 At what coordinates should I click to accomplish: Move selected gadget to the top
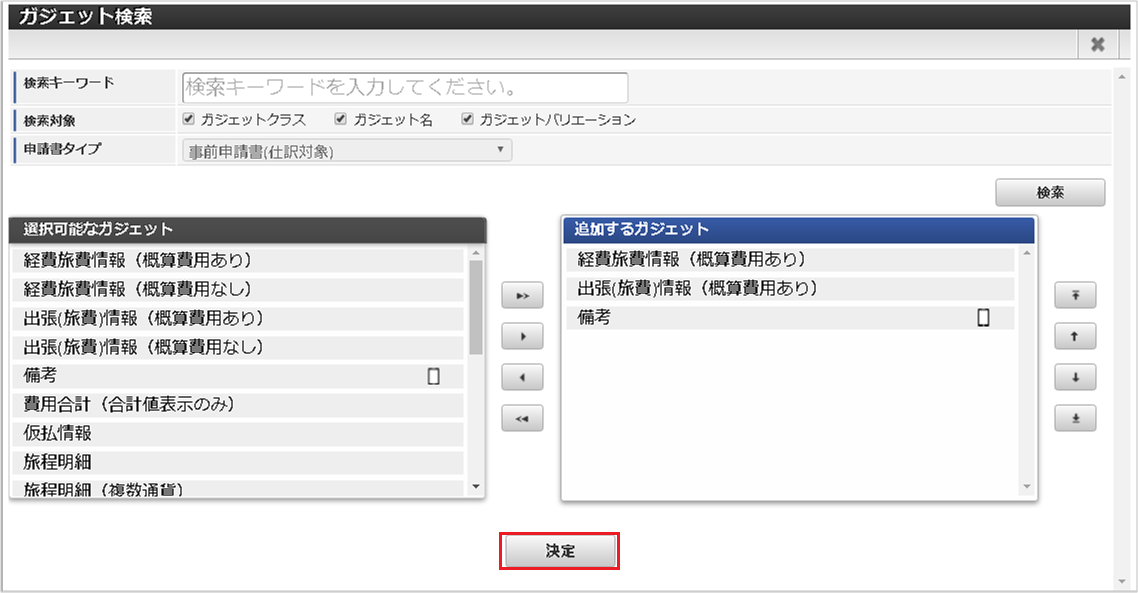click(1075, 295)
